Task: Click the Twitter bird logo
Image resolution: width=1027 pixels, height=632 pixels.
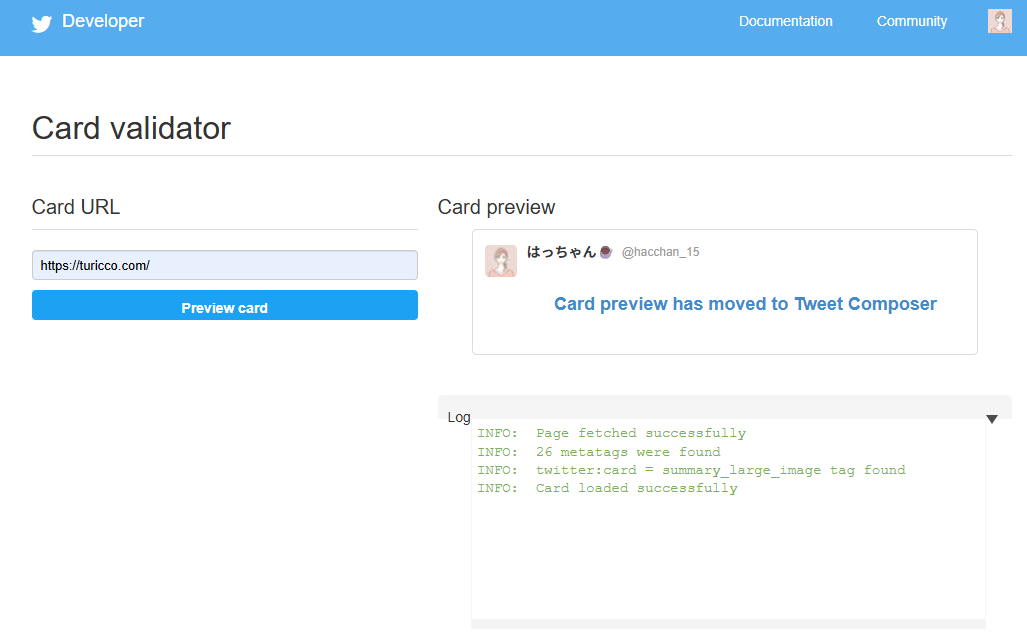Action: coord(41,23)
